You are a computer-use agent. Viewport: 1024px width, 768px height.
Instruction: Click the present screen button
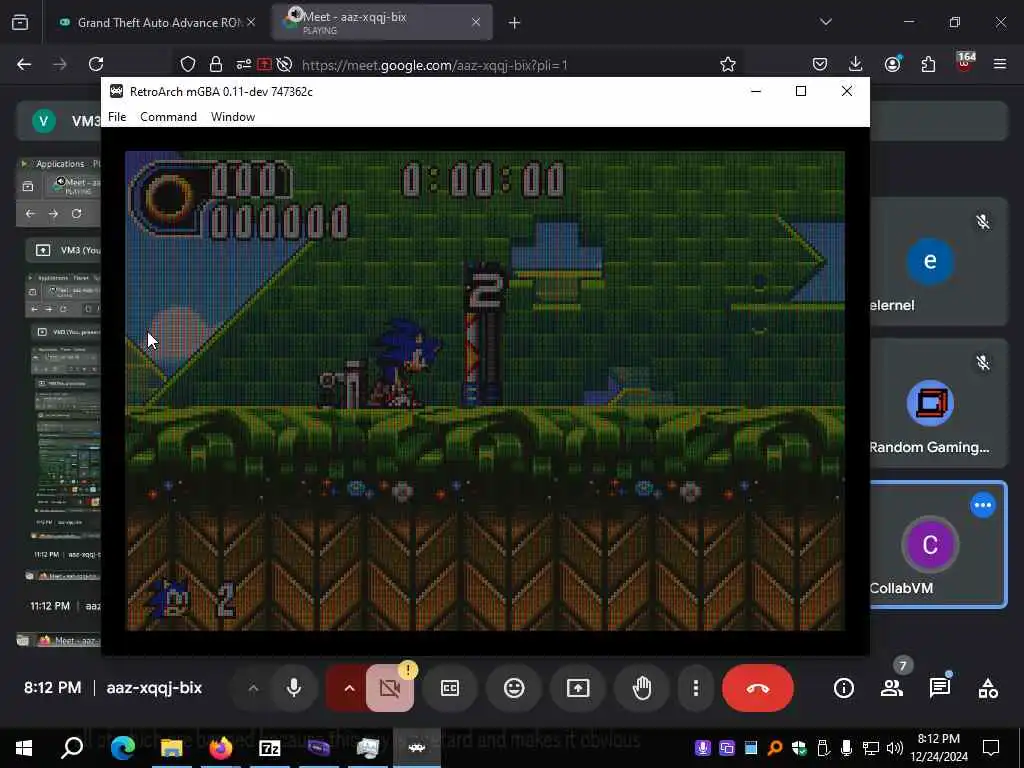coord(578,688)
